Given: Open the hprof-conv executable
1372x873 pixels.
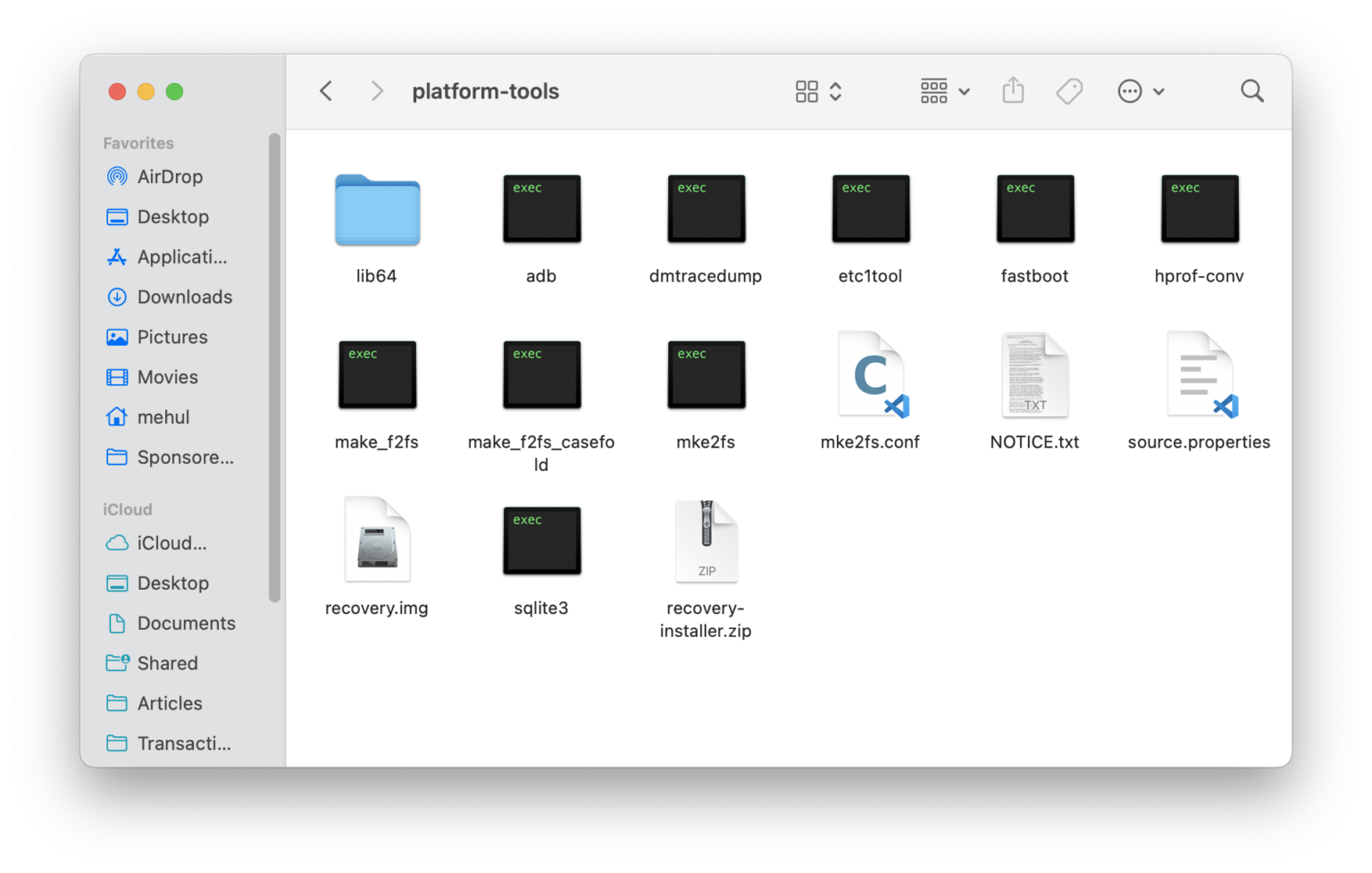Looking at the screenshot, I should tap(1199, 209).
